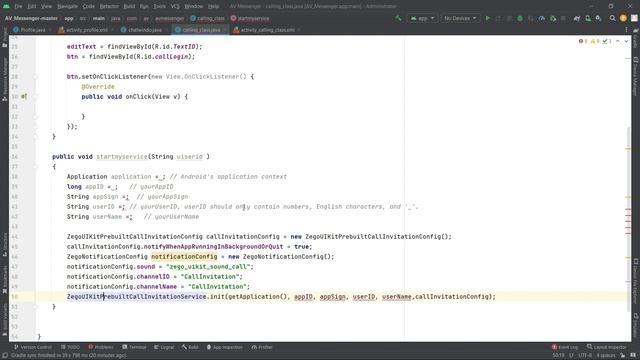Open the Build menu
The width and height of the screenshot is (640, 360).
click(129, 6)
